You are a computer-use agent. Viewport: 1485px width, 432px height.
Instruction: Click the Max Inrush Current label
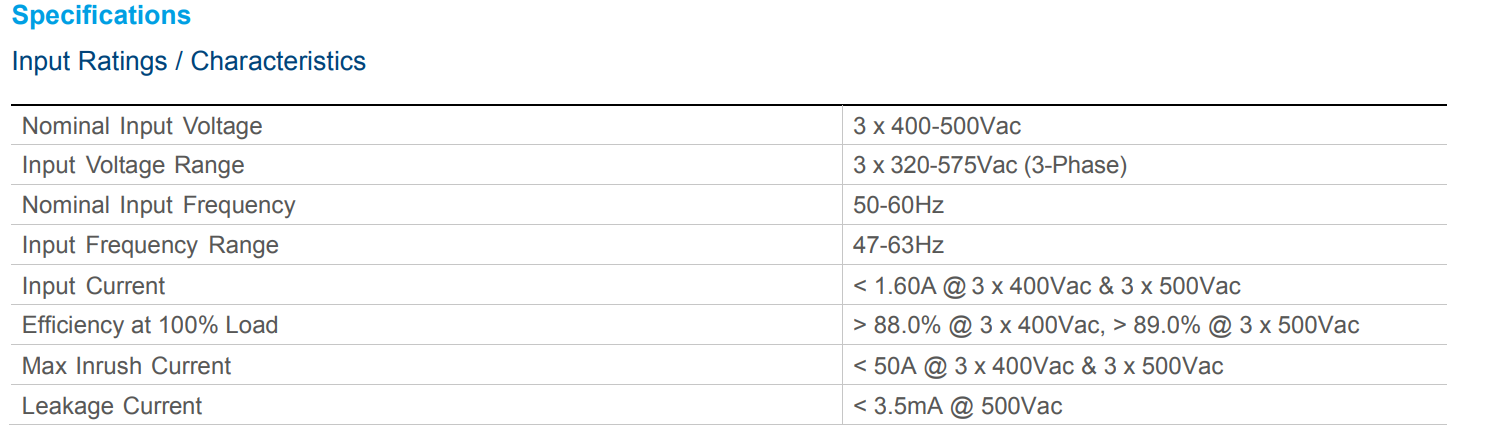coord(126,366)
